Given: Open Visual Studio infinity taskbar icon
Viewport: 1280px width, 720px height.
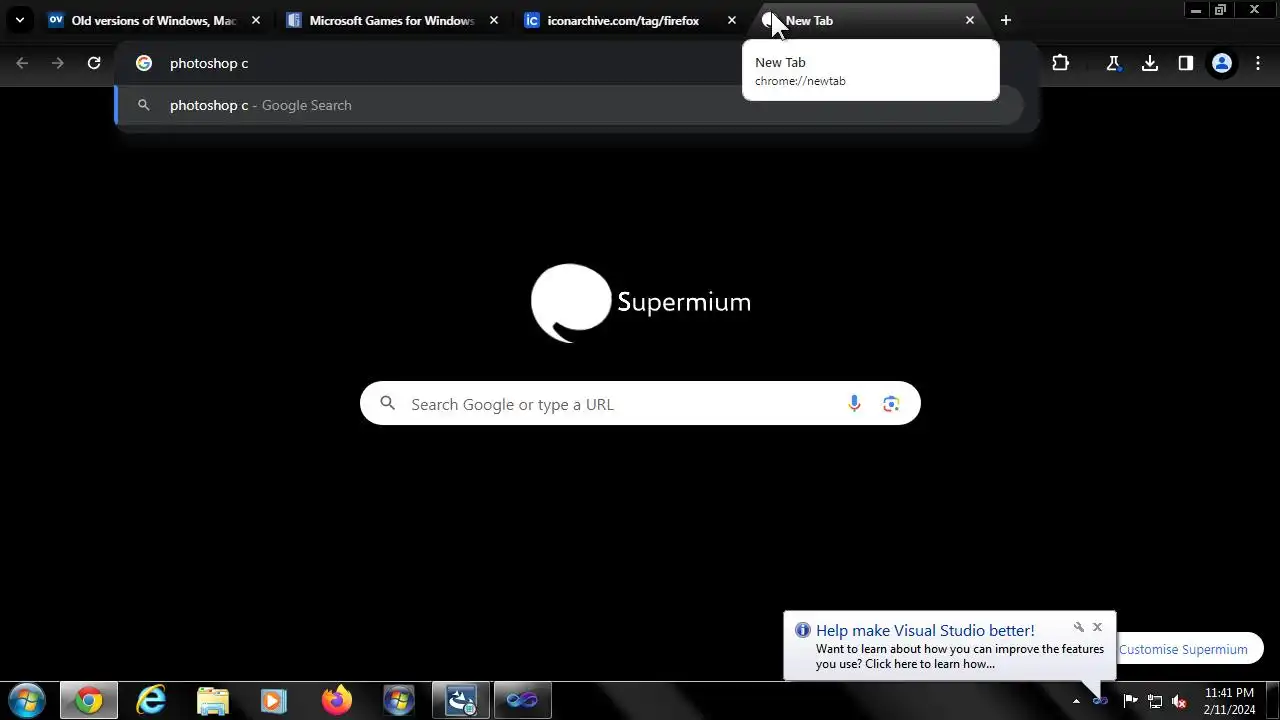Looking at the screenshot, I should [523, 701].
